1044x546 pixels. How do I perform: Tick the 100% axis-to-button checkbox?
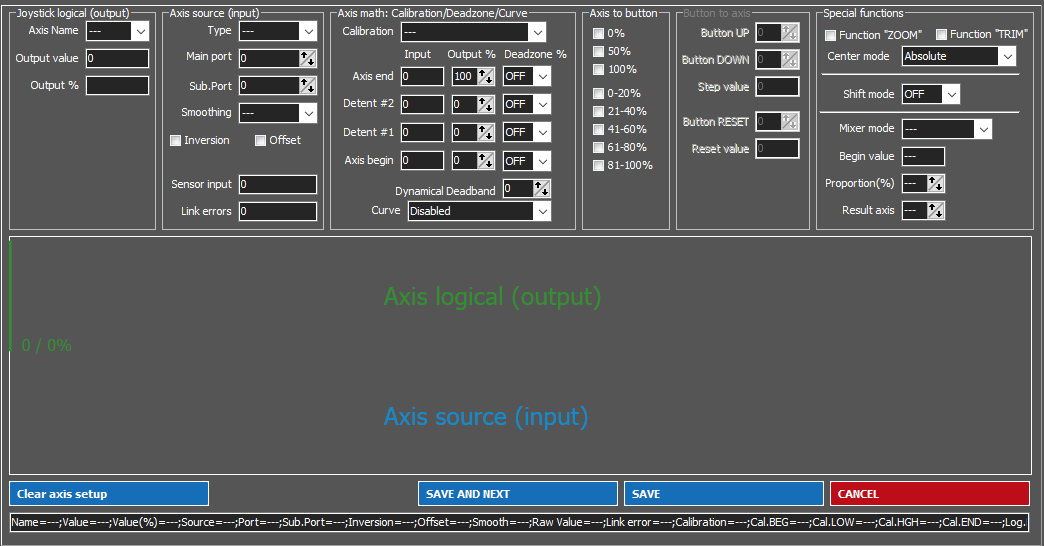[599, 69]
